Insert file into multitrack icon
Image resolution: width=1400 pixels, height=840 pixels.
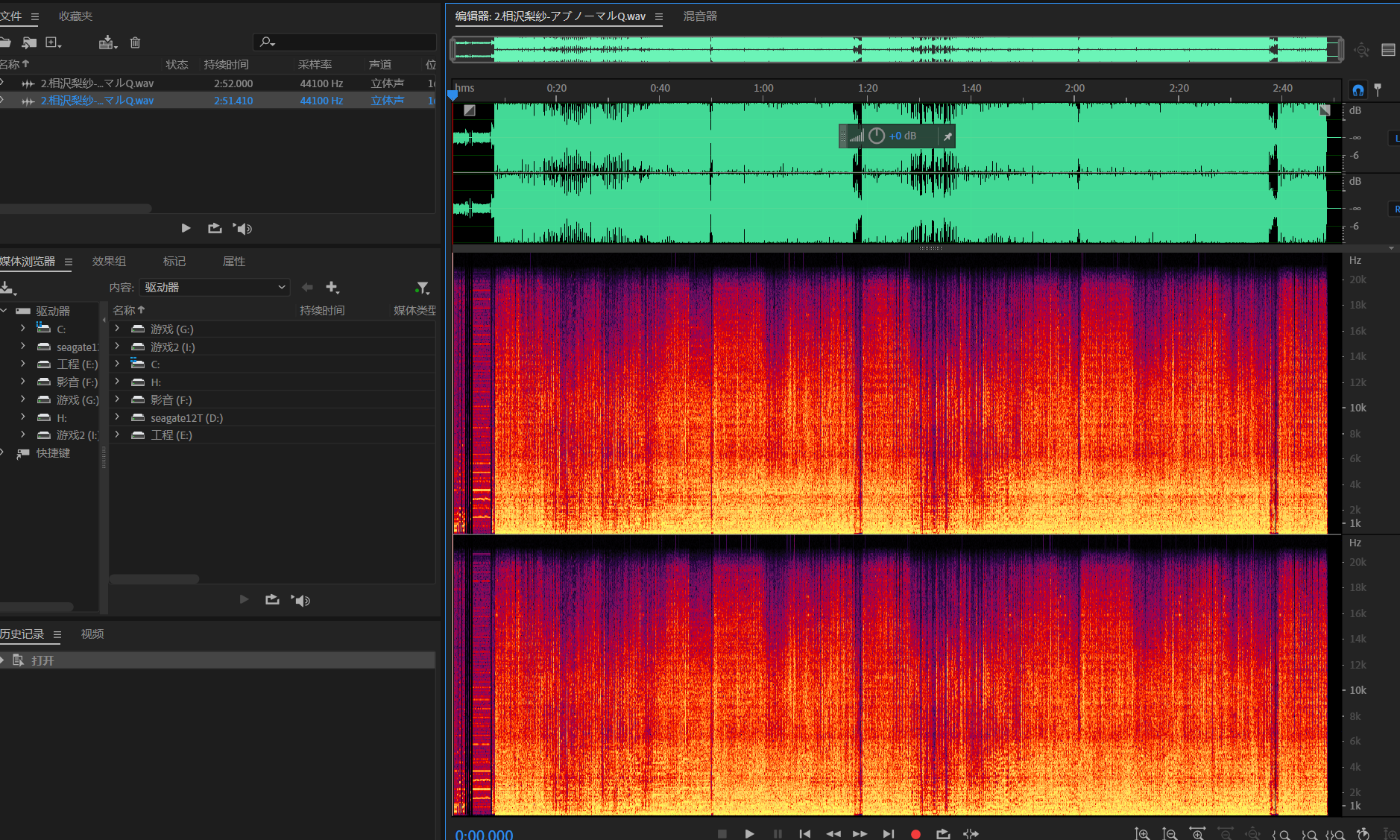(108, 42)
